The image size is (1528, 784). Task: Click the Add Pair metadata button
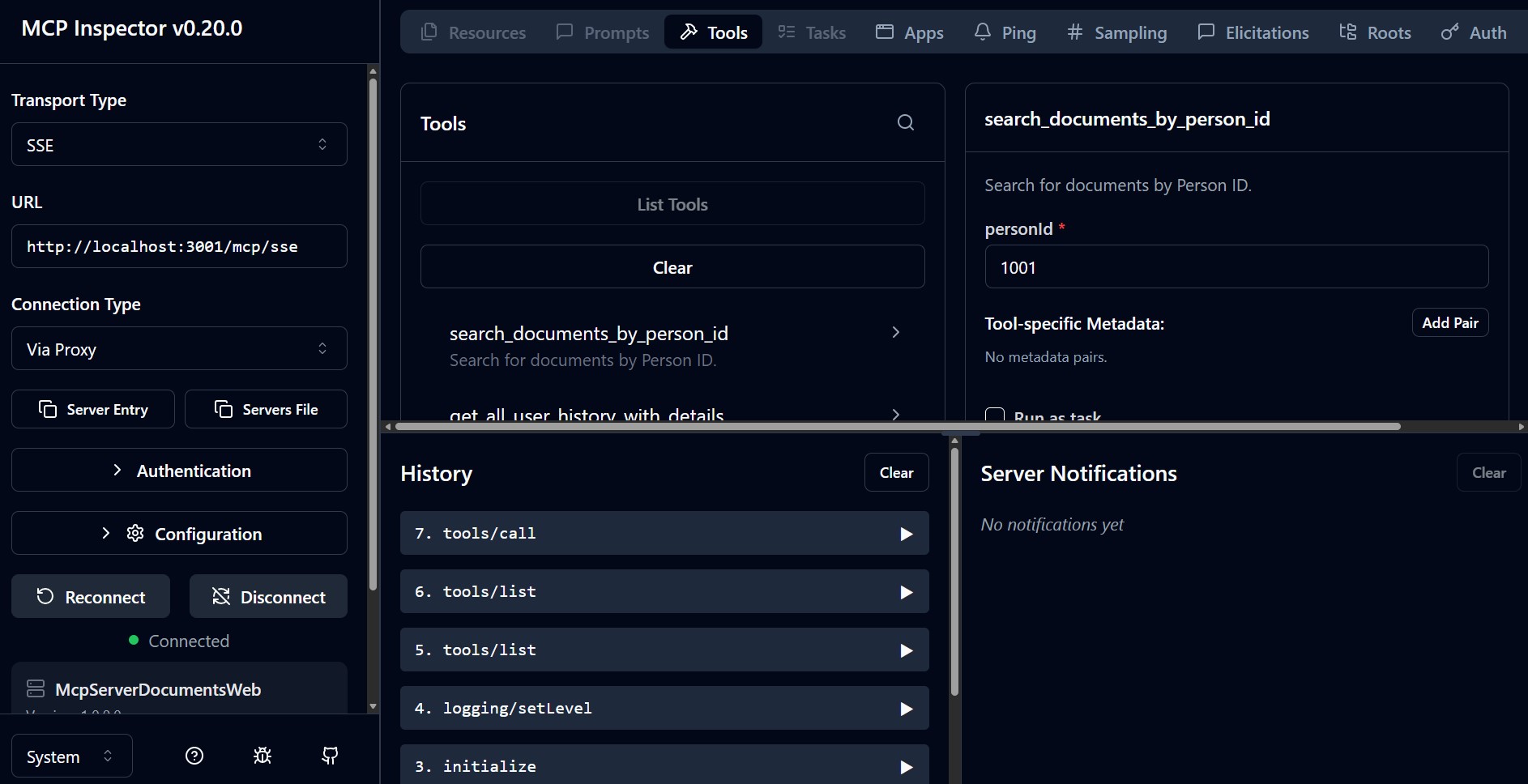(x=1450, y=322)
